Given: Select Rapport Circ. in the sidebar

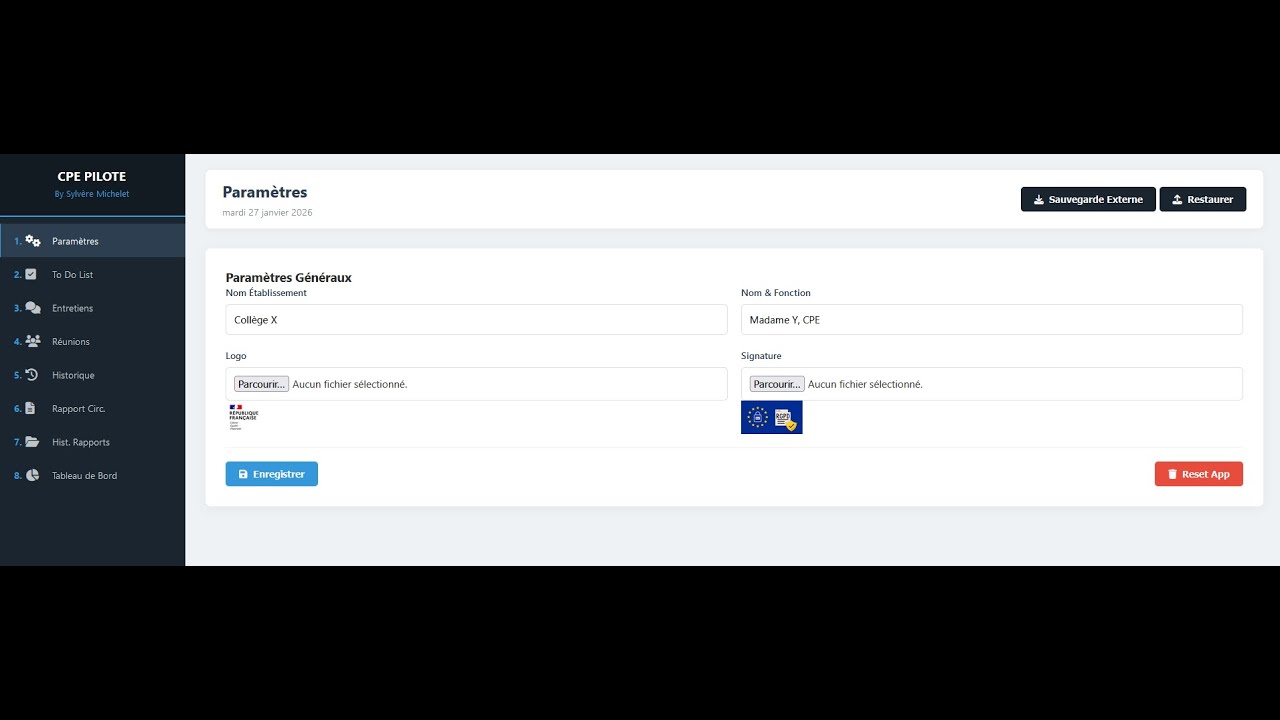Looking at the screenshot, I should [92, 408].
